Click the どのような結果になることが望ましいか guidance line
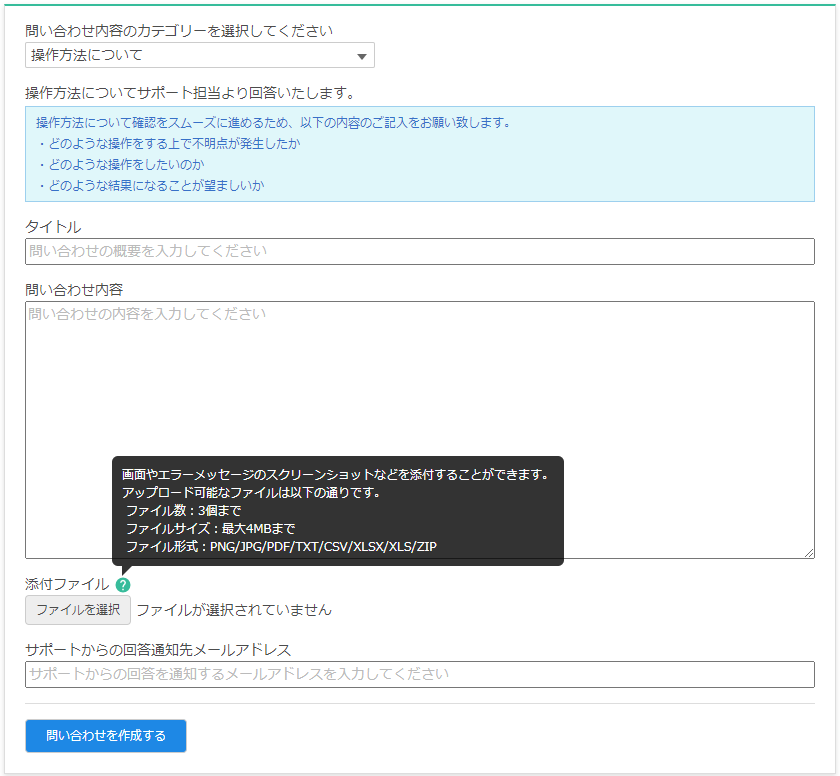 click(x=150, y=185)
